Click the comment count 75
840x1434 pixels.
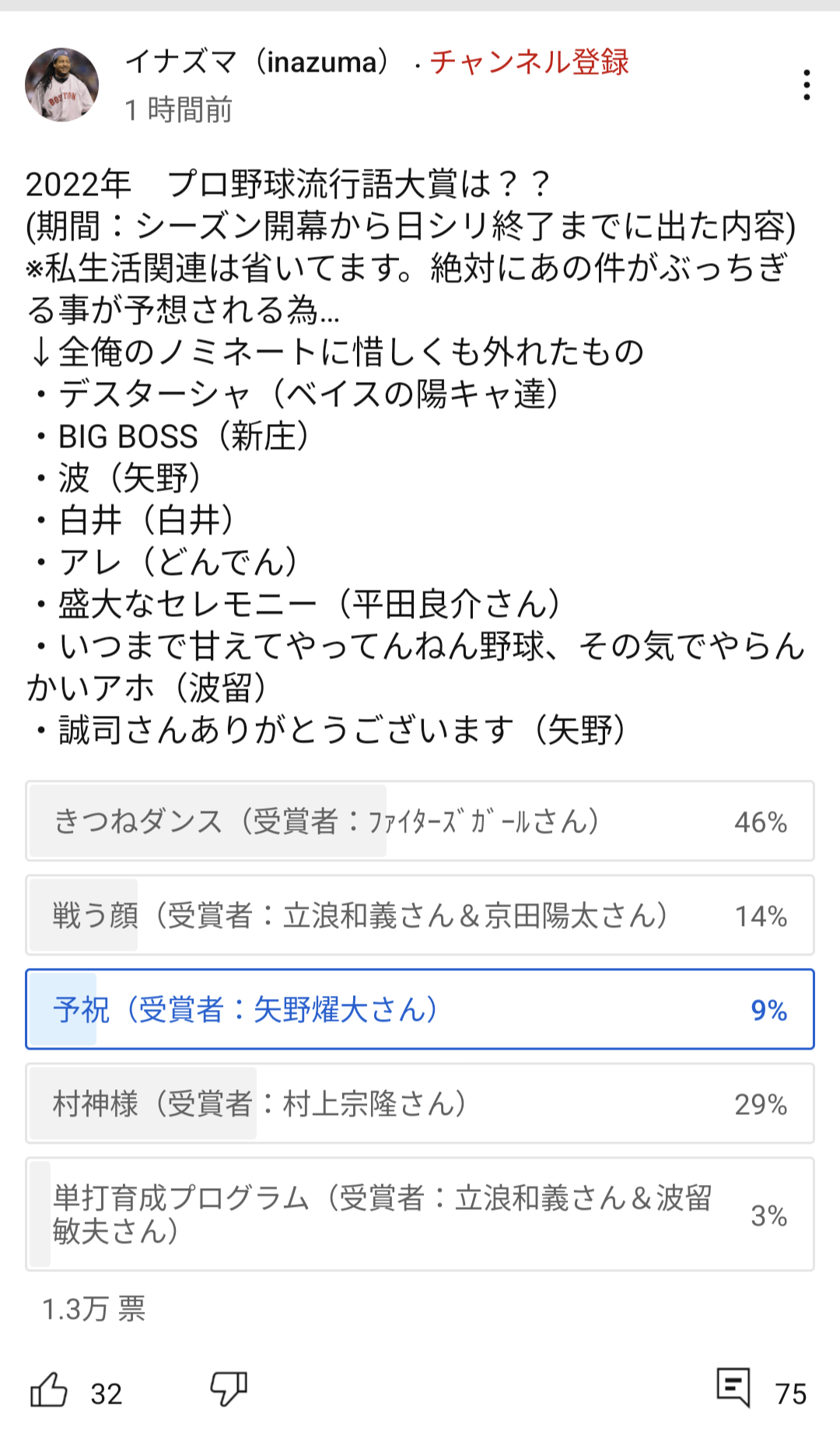[x=791, y=1394]
